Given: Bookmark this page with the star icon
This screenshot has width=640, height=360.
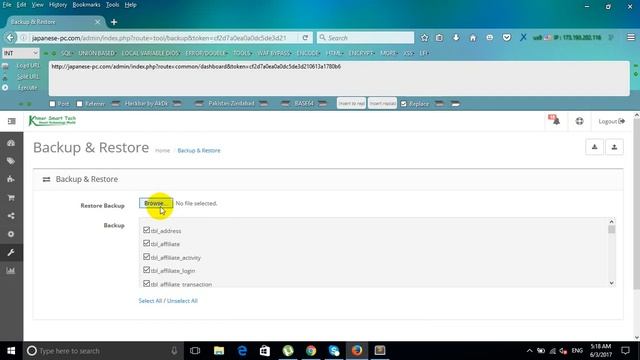Looking at the screenshot, I should pos(424,38).
